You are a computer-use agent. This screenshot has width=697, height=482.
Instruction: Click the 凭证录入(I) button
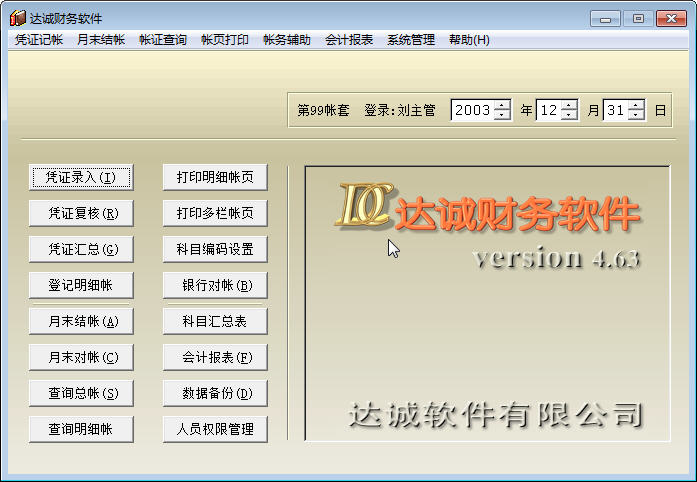[81, 177]
